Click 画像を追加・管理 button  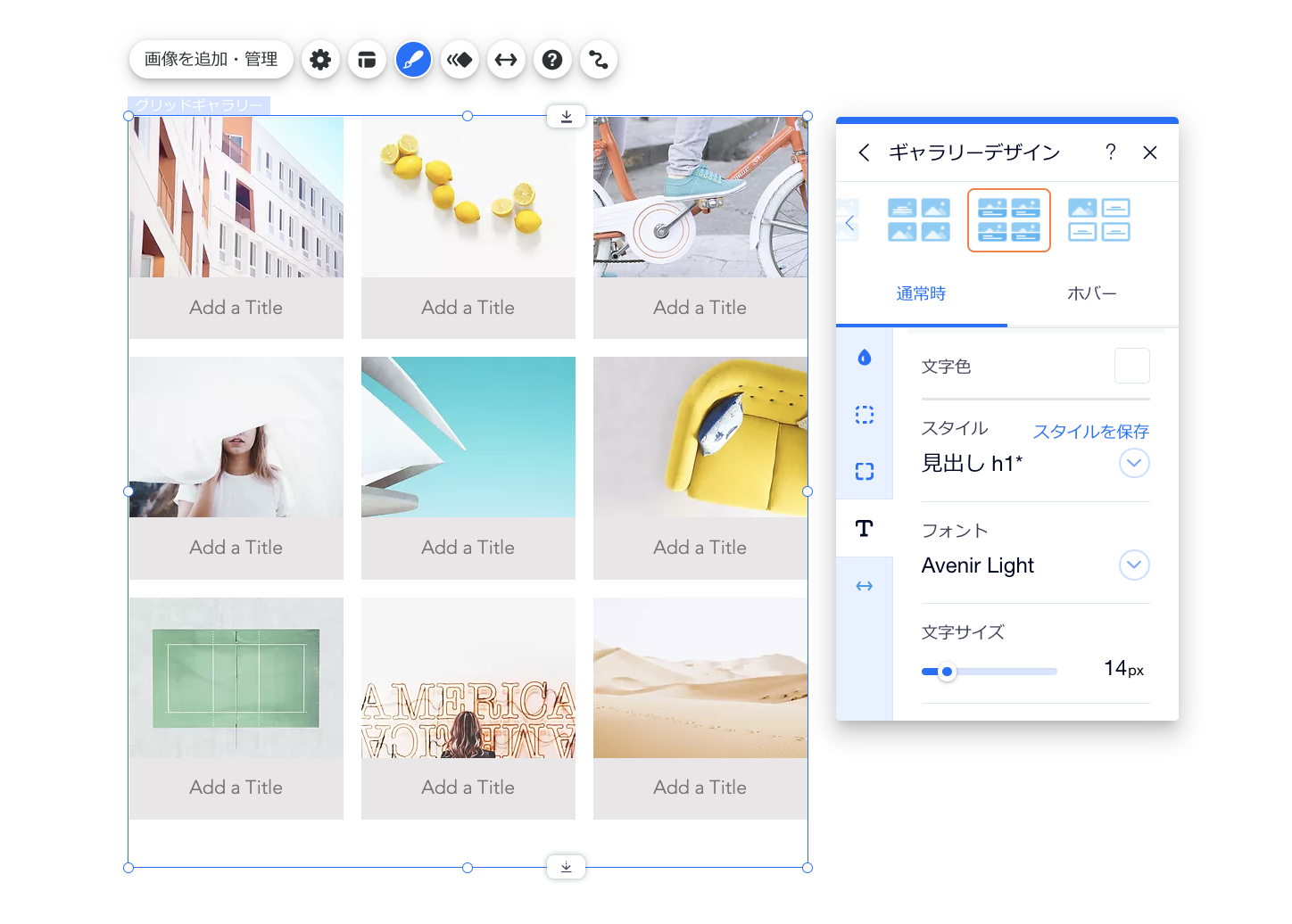pyautogui.click(x=211, y=59)
